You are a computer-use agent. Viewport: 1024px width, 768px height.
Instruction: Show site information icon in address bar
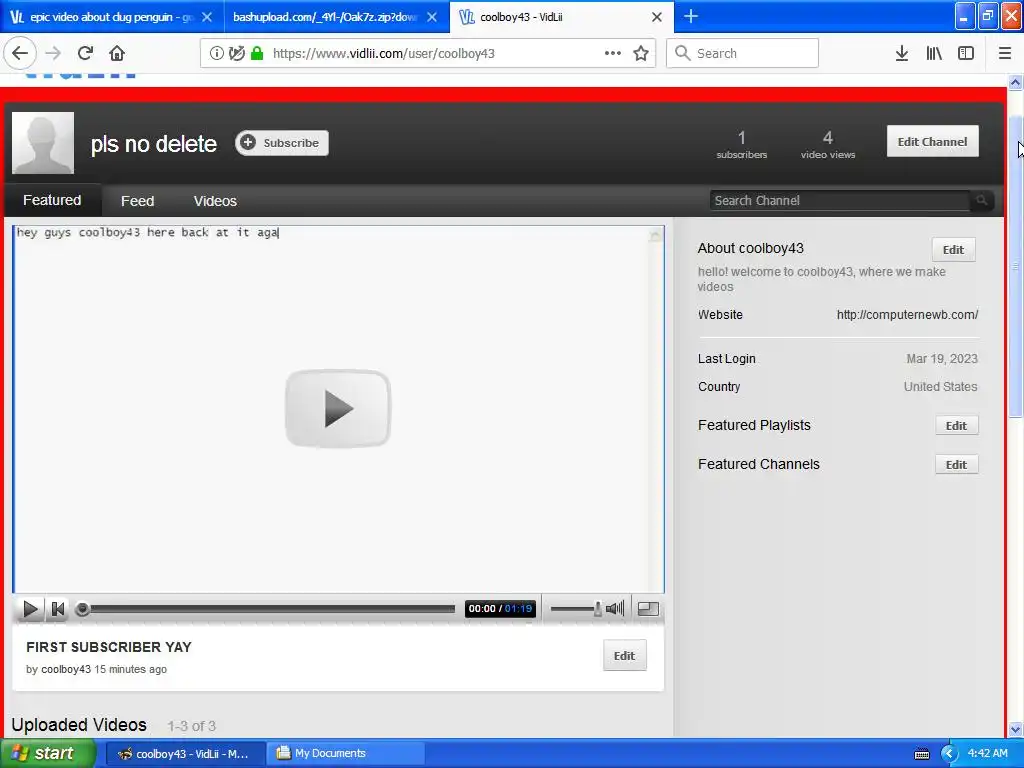216,53
